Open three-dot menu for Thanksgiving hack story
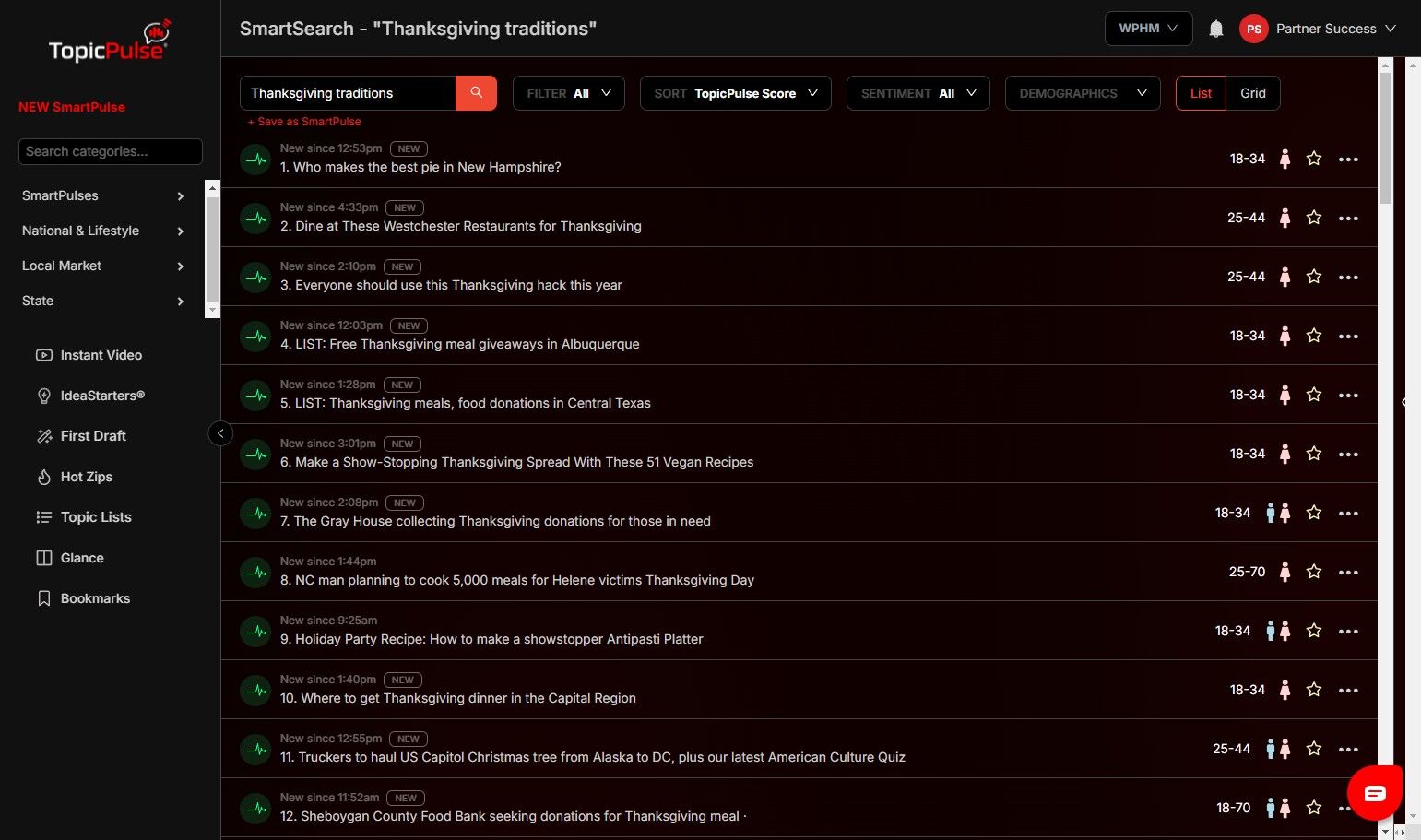 coord(1348,278)
